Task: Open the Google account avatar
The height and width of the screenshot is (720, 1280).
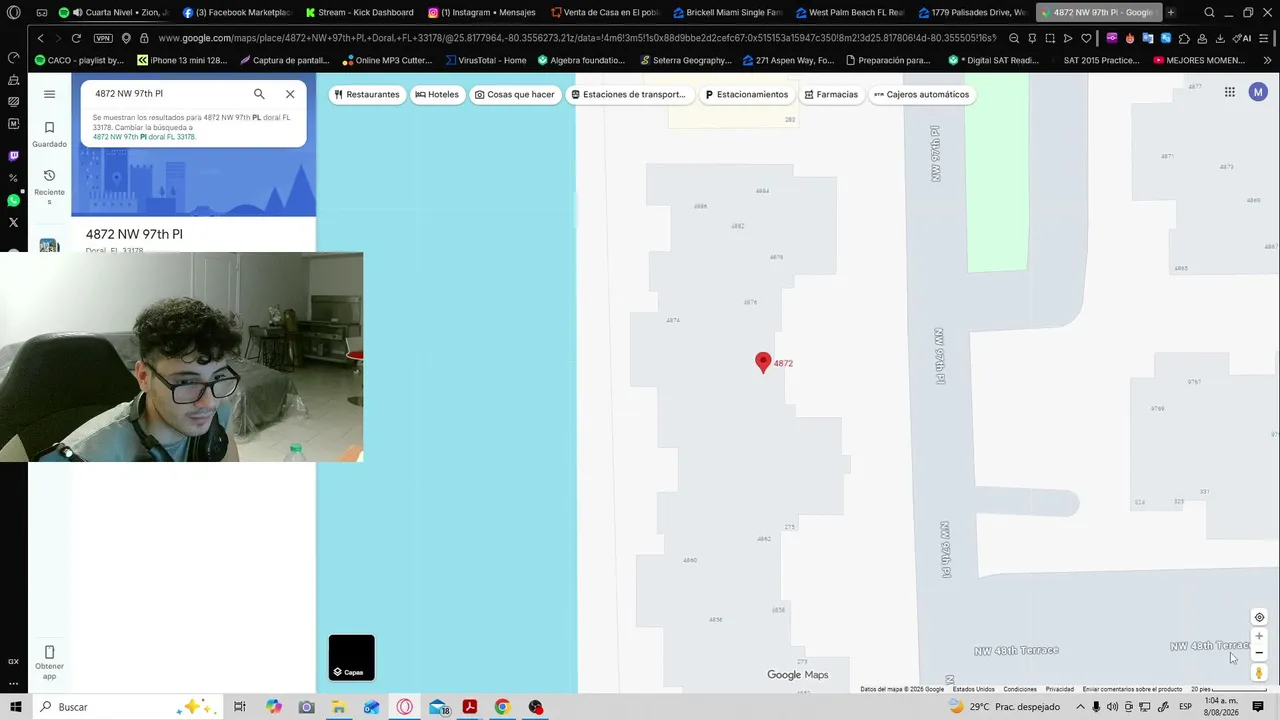Action: tap(1258, 92)
